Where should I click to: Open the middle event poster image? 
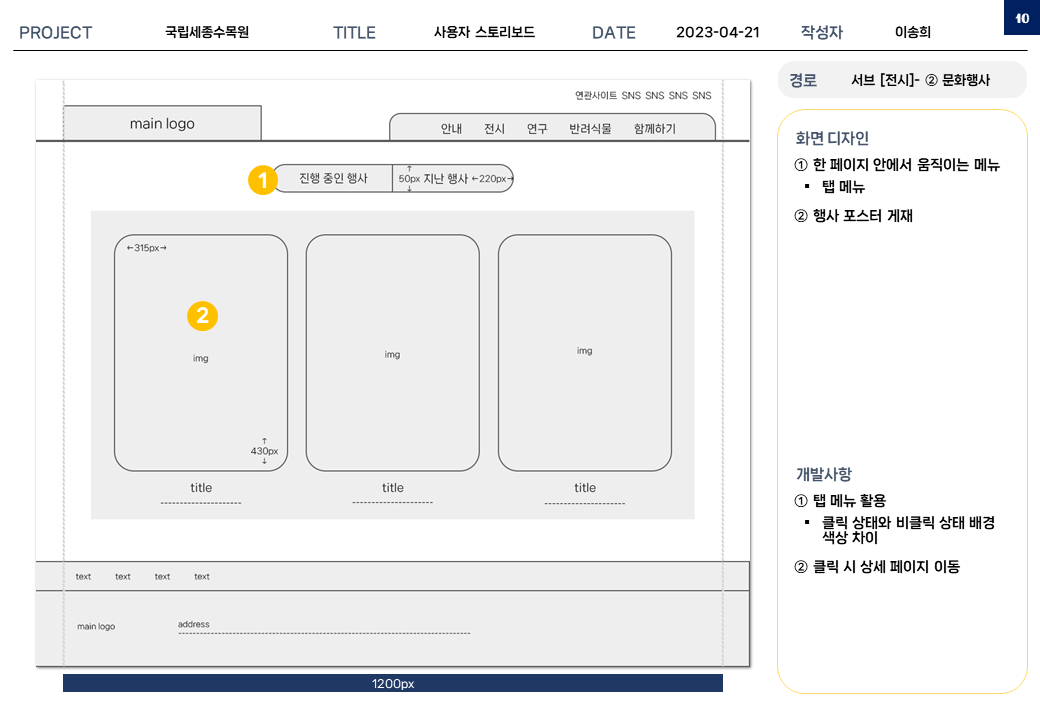coord(392,354)
